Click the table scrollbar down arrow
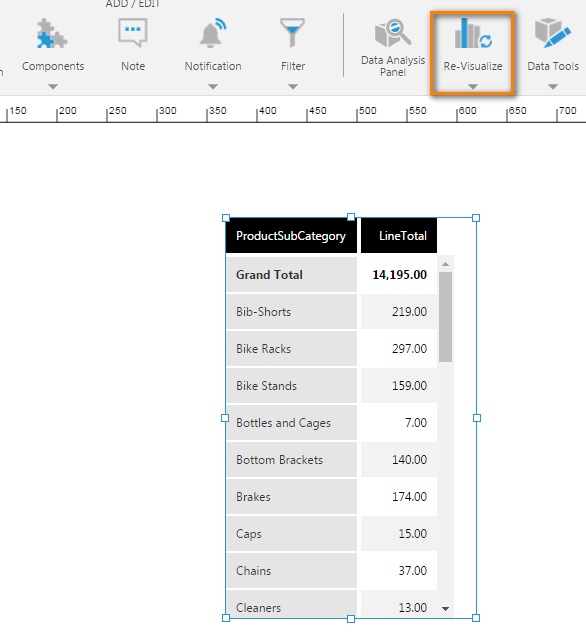586x632 pixels. coord(445,609)
